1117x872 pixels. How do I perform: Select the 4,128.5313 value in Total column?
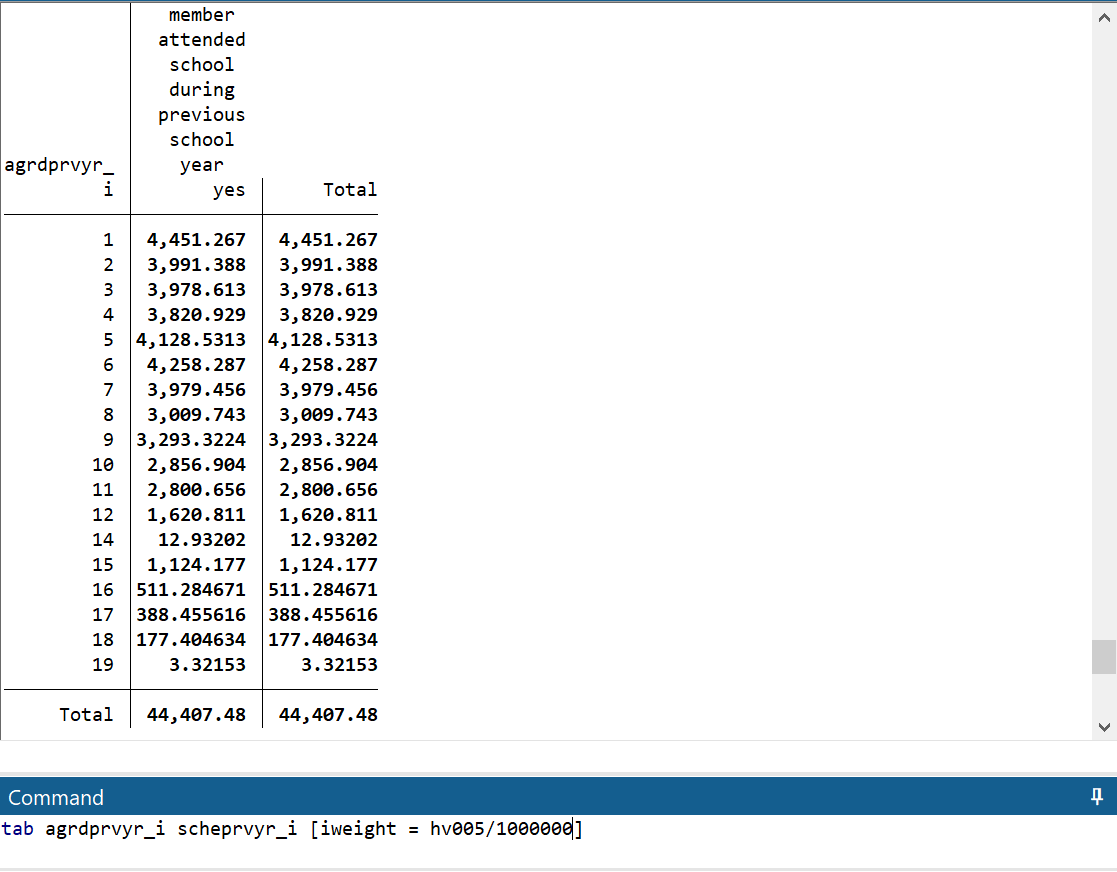[323, 340]
